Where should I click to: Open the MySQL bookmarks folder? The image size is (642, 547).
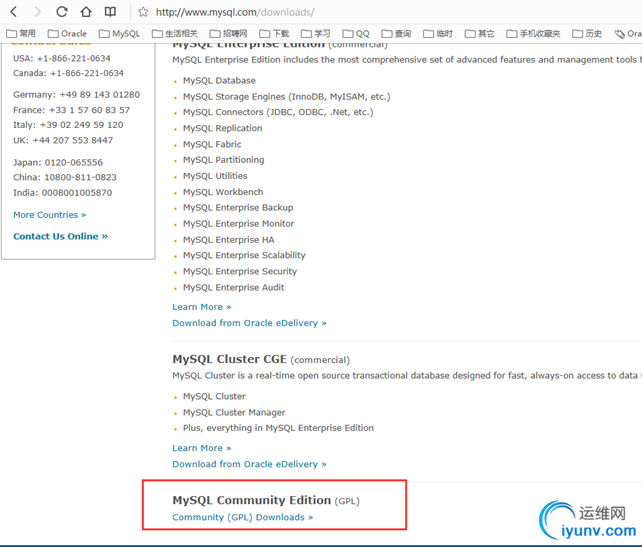click(x=120, y=34)
